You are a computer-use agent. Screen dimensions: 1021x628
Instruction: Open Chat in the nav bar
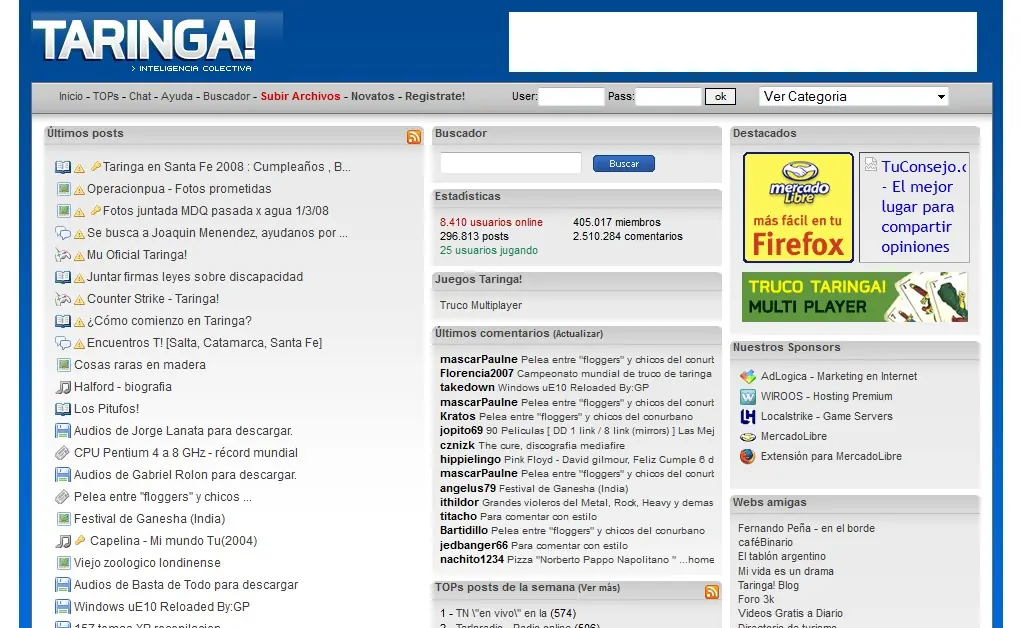point(140,96)
